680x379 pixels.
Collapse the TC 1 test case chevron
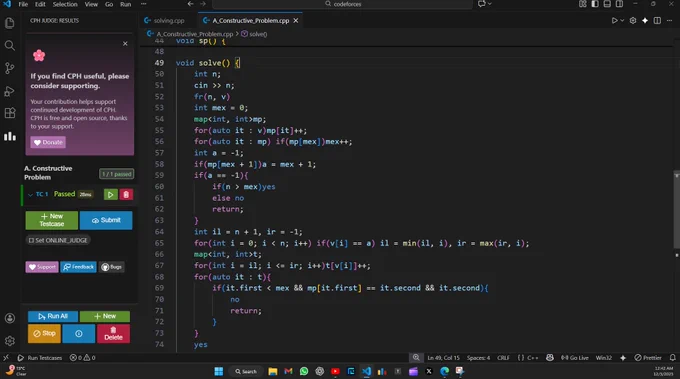(30, 195)
